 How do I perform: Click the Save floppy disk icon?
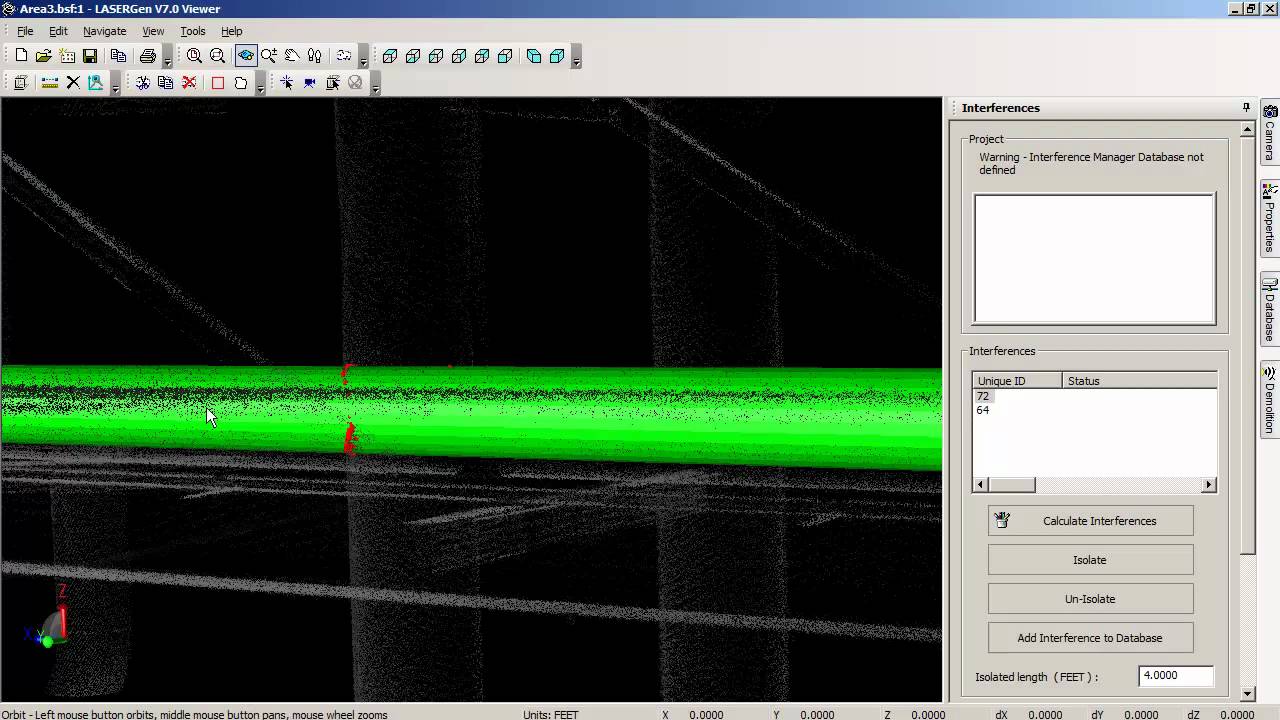[90, 56]
